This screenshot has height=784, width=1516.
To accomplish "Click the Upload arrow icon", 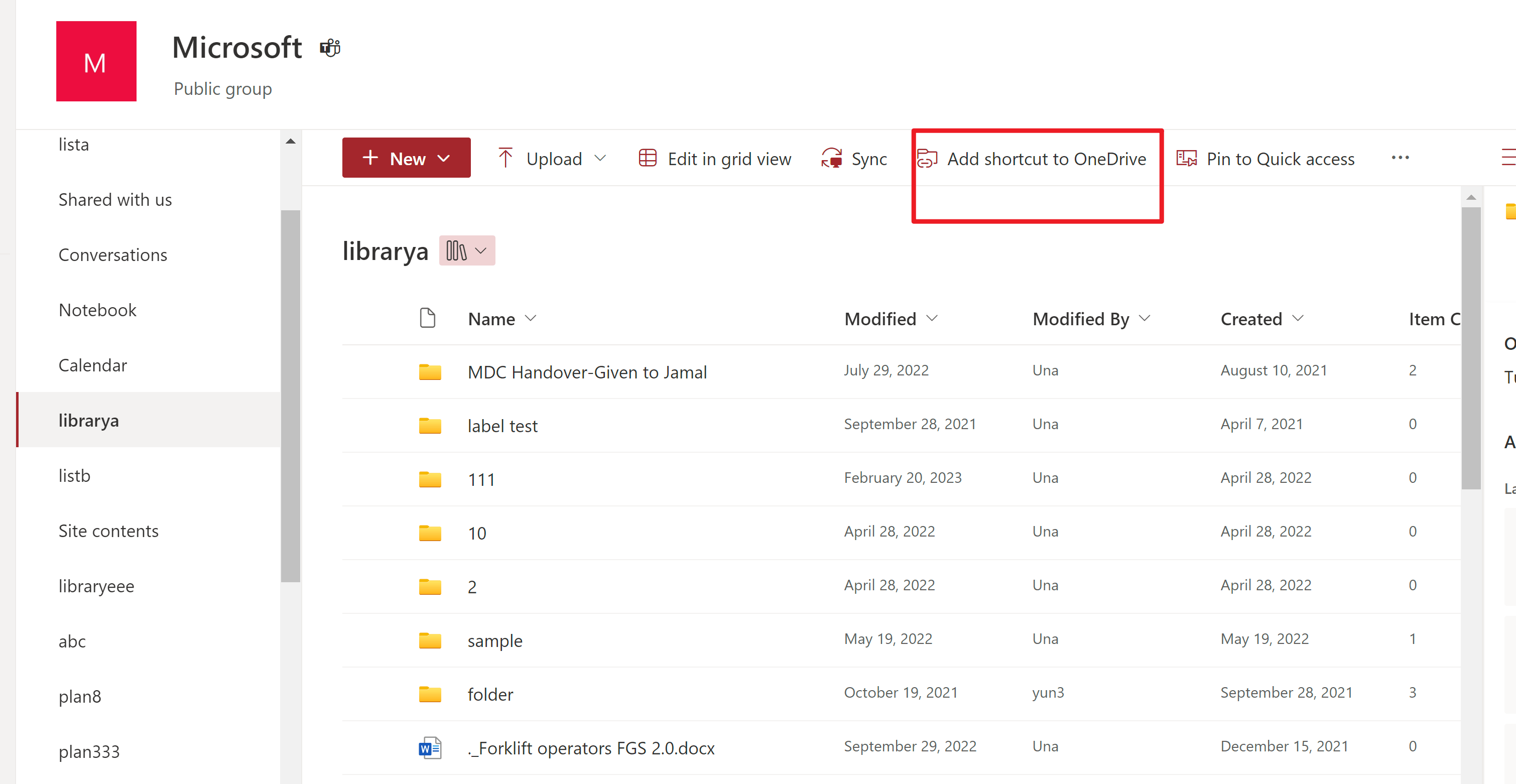I will click(505, 158).
